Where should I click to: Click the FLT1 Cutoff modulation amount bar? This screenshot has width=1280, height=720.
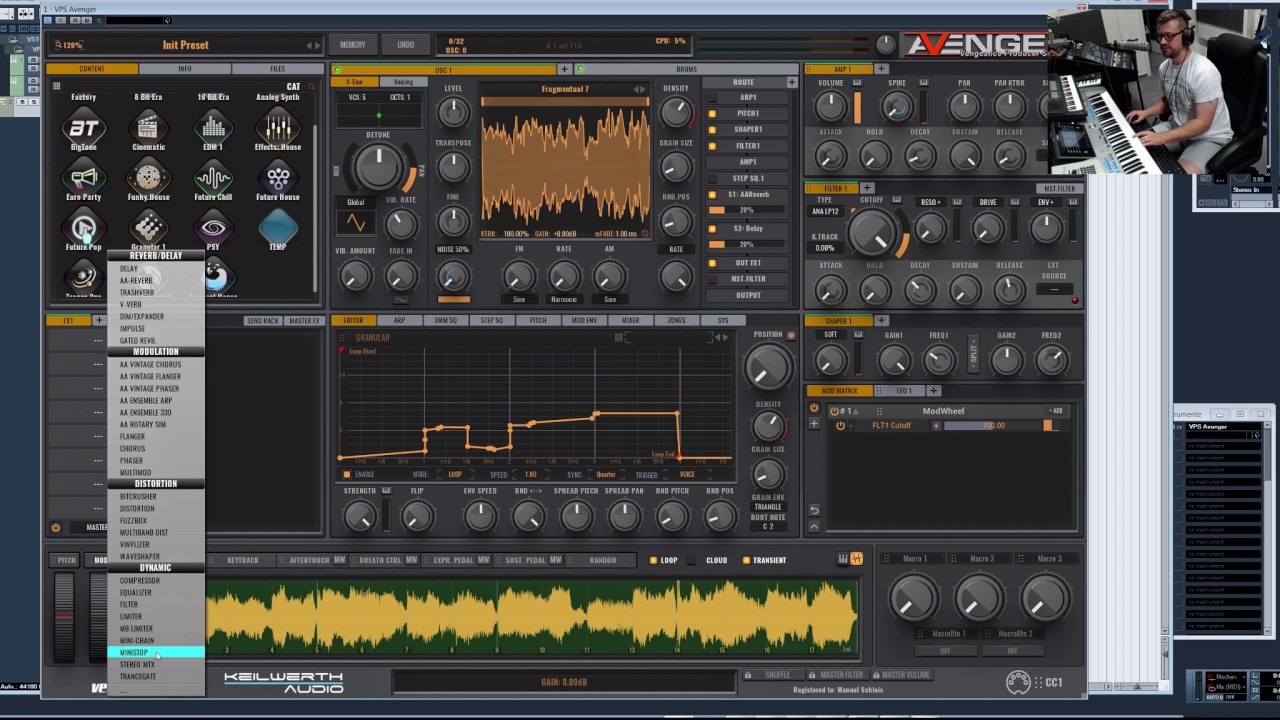pos(993,425)
